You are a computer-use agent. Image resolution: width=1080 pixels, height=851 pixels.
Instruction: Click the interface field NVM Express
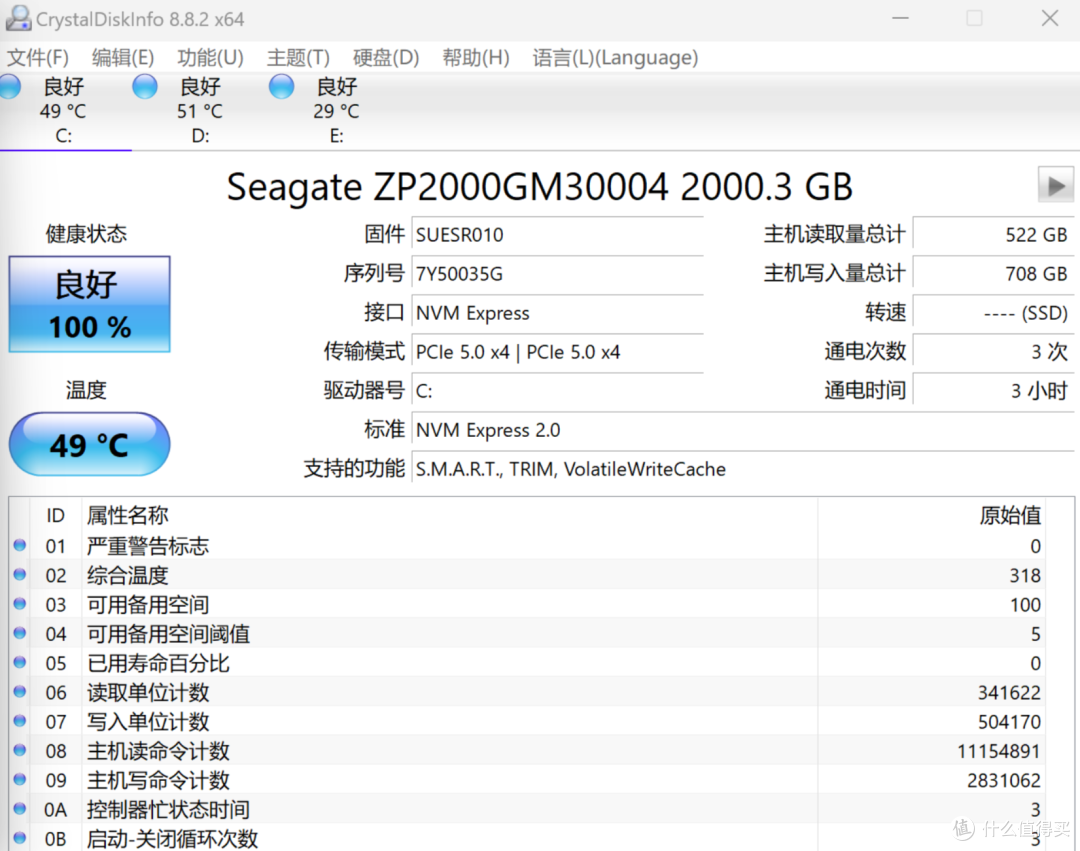coord(557,313)
